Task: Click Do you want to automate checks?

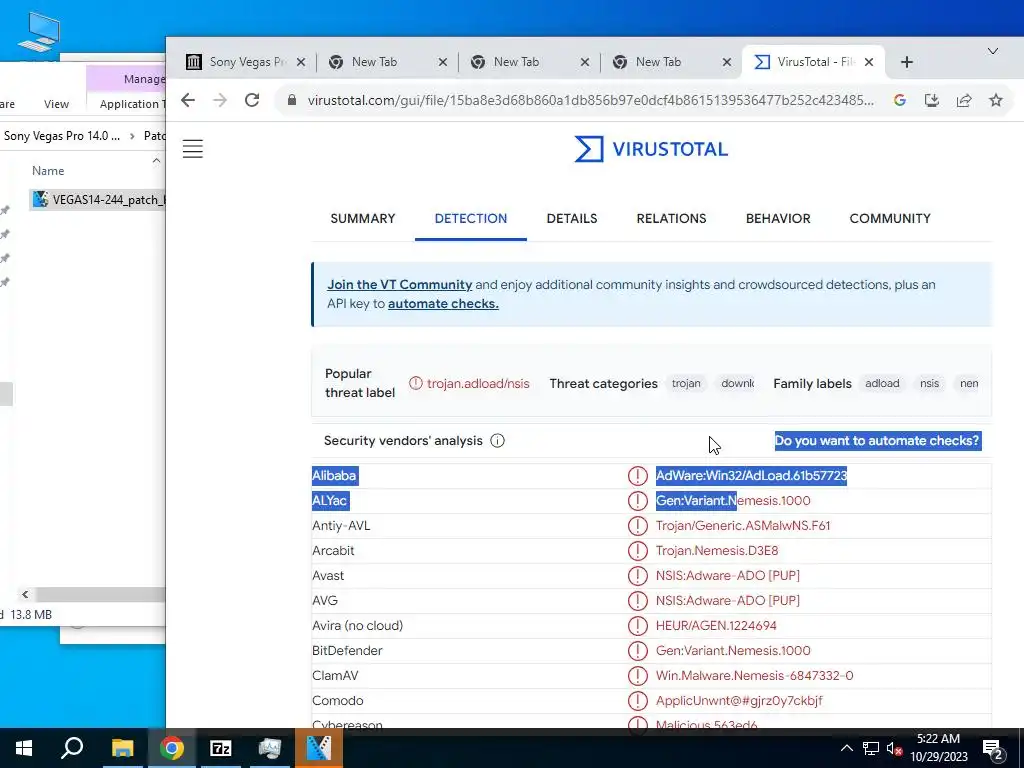Action: (877, 441)
